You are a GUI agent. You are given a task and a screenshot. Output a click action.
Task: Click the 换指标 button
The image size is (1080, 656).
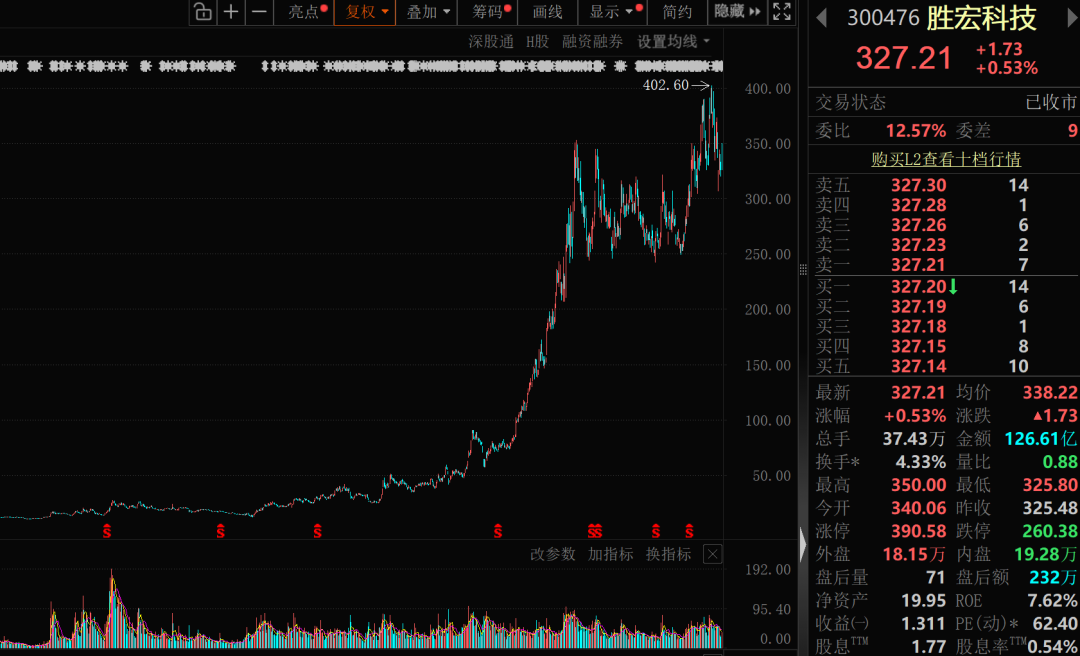click(668, 555)
